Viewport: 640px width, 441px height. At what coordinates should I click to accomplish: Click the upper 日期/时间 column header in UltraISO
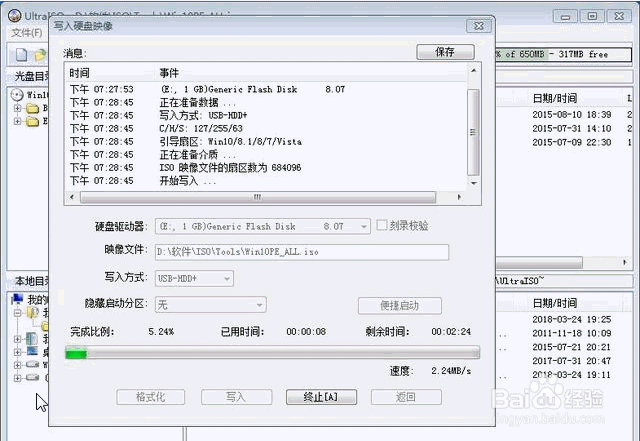[x=555, y=98]
